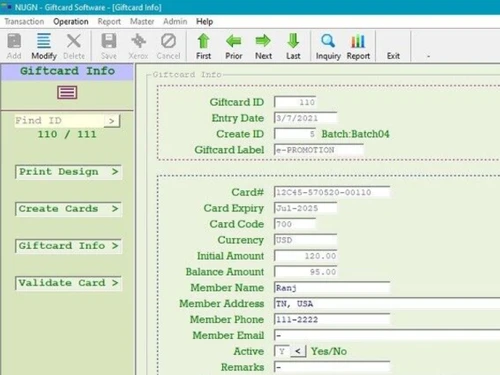The width and height of the screenshot is (500, 375).
Task: Click the Card# field
Action: click(x=332, y=192)
